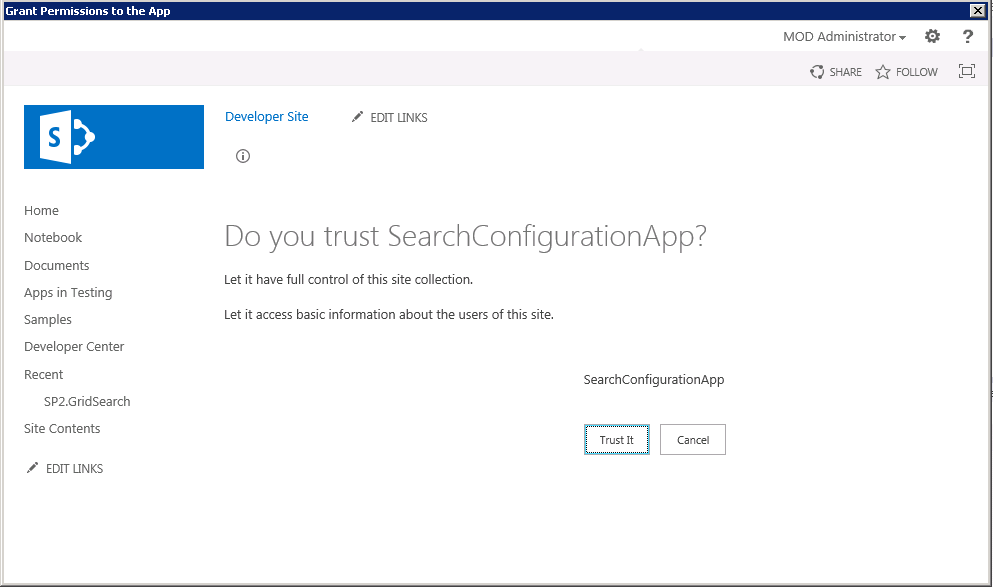
Task: Click the Recent navigation heading
Action: tap(44, 374)
